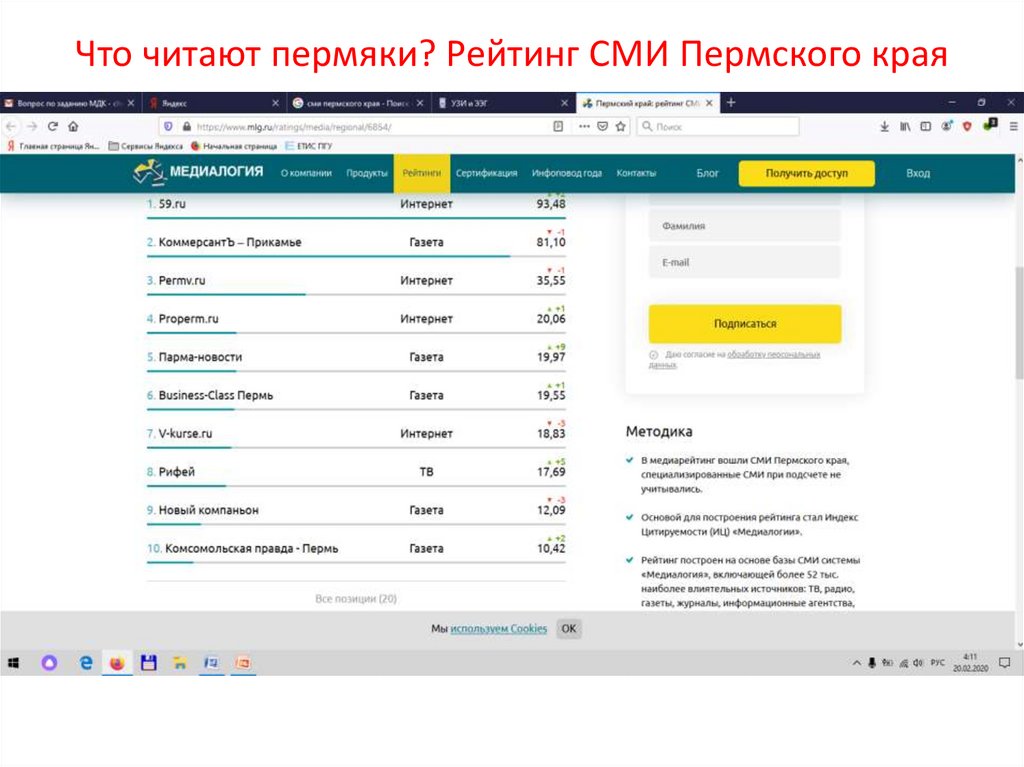Open the 'Главная страница Ян...' bookmark

pos(54,146)
